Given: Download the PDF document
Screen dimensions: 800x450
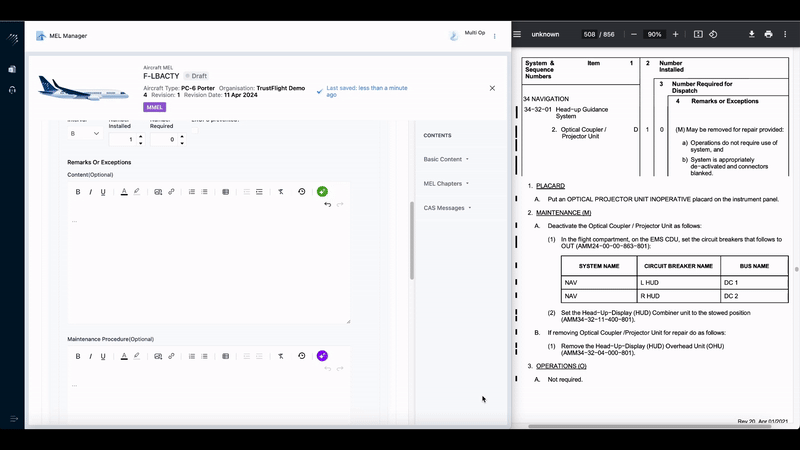Looking at the screenshot, I should (x=751, y=34).
